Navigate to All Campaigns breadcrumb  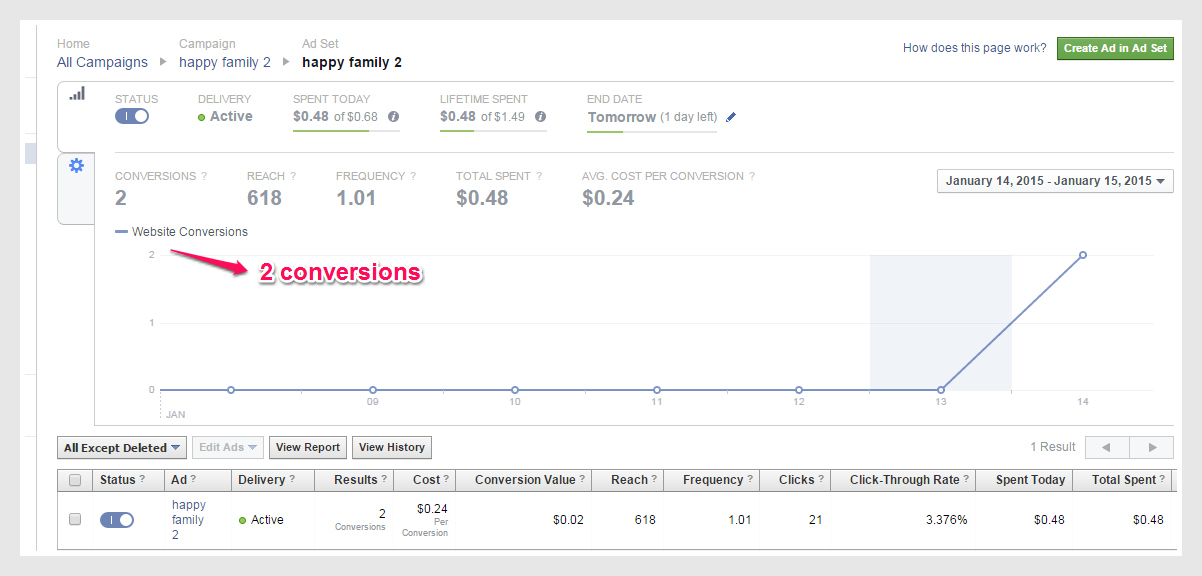(x=102, y=62)
